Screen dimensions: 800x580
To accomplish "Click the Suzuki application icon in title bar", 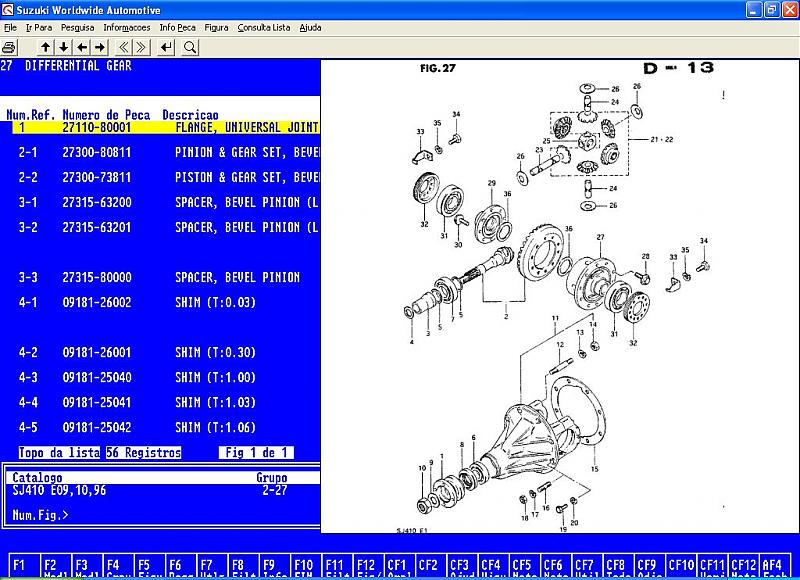I will click(8, 10).
